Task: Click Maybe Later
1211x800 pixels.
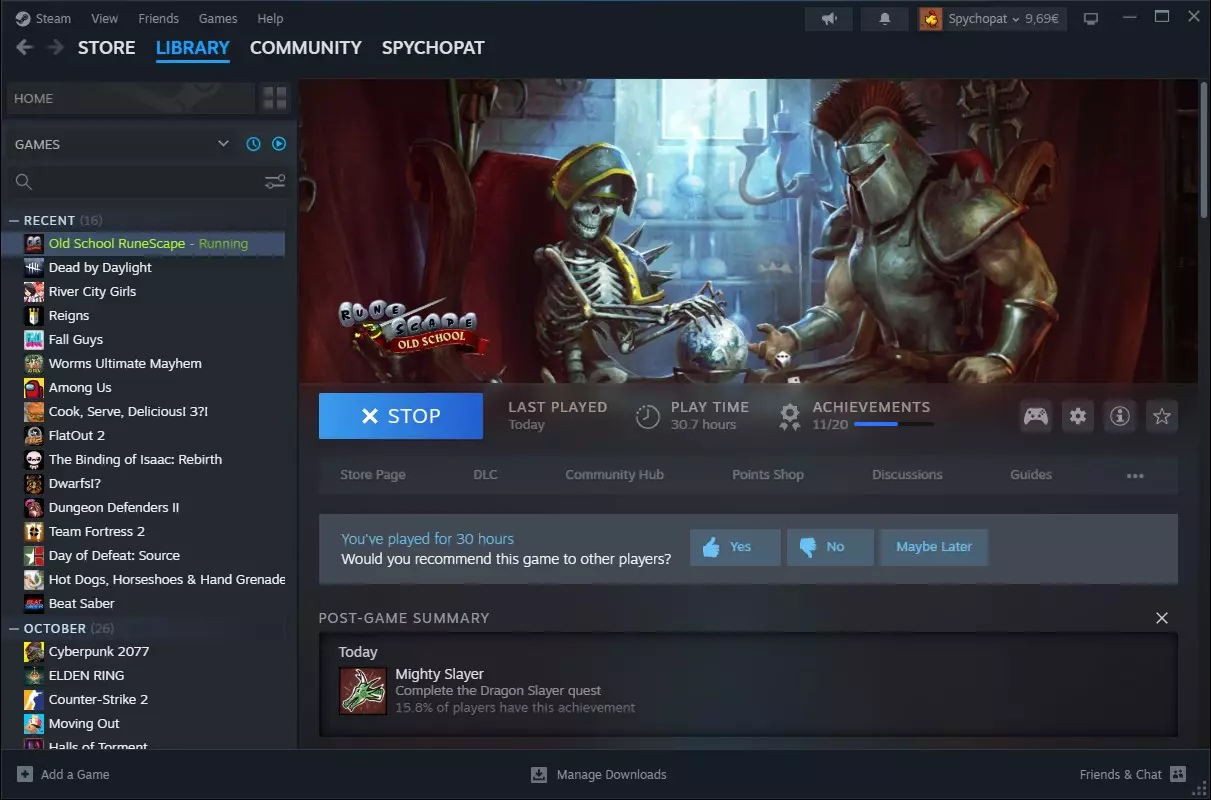Action: tap(934, 547)
